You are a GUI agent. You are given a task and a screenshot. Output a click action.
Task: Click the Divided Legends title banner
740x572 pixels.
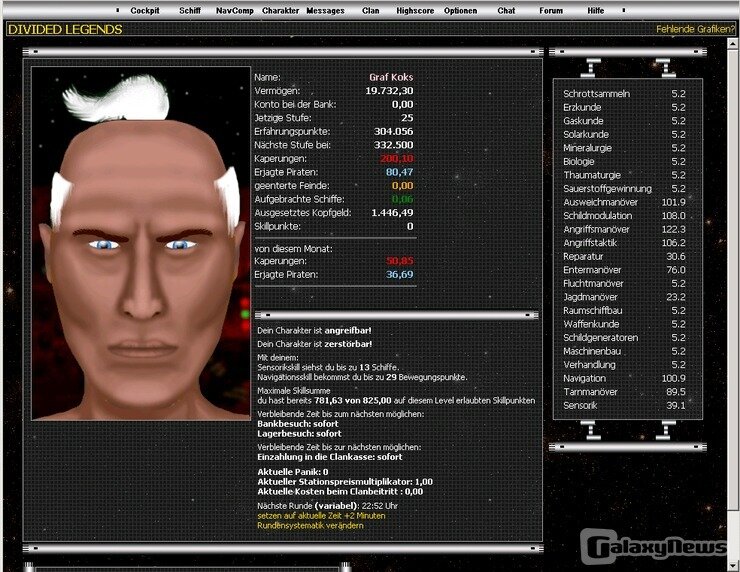point(65,29)
